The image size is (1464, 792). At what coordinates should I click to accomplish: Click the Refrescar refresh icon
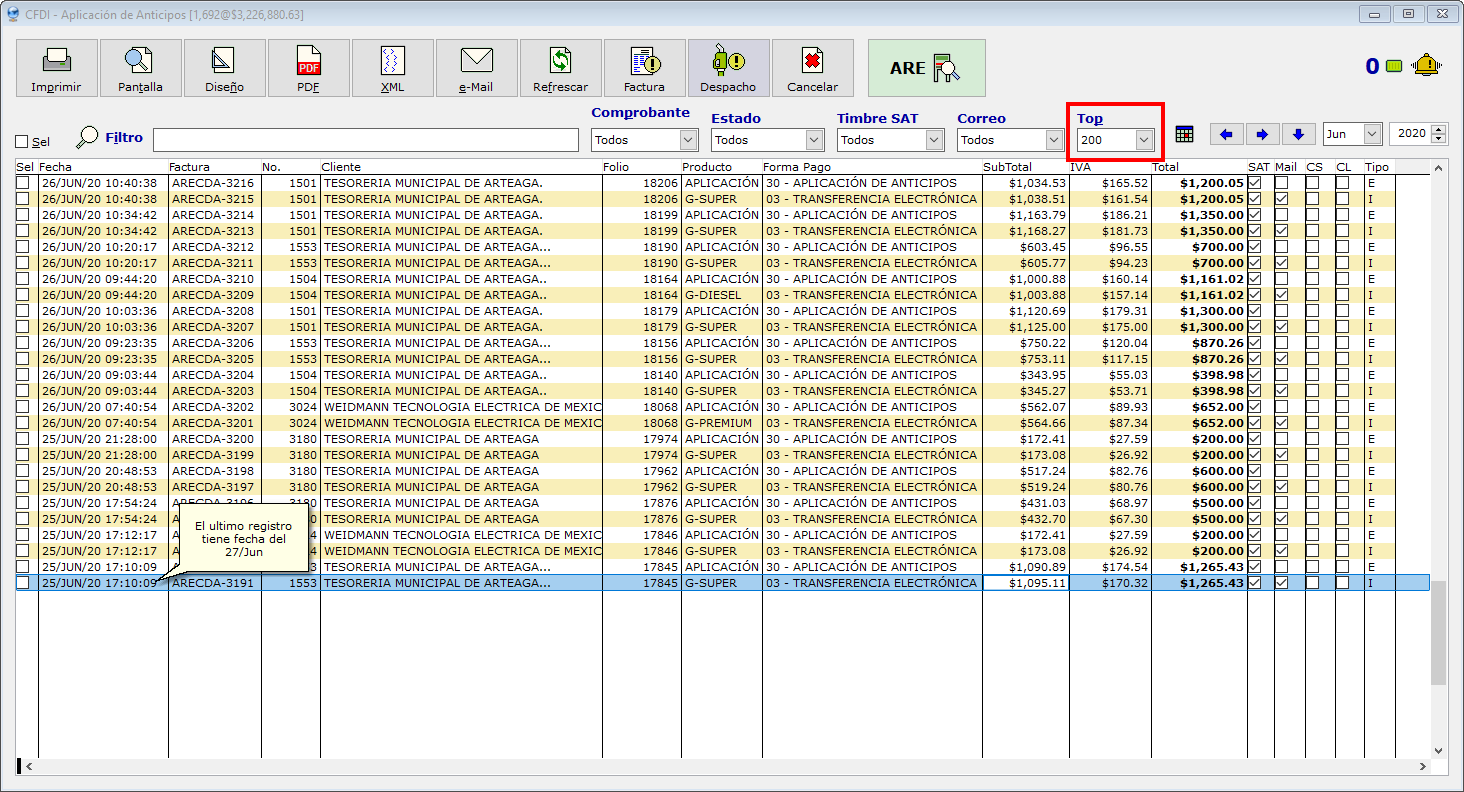point(560,68)
